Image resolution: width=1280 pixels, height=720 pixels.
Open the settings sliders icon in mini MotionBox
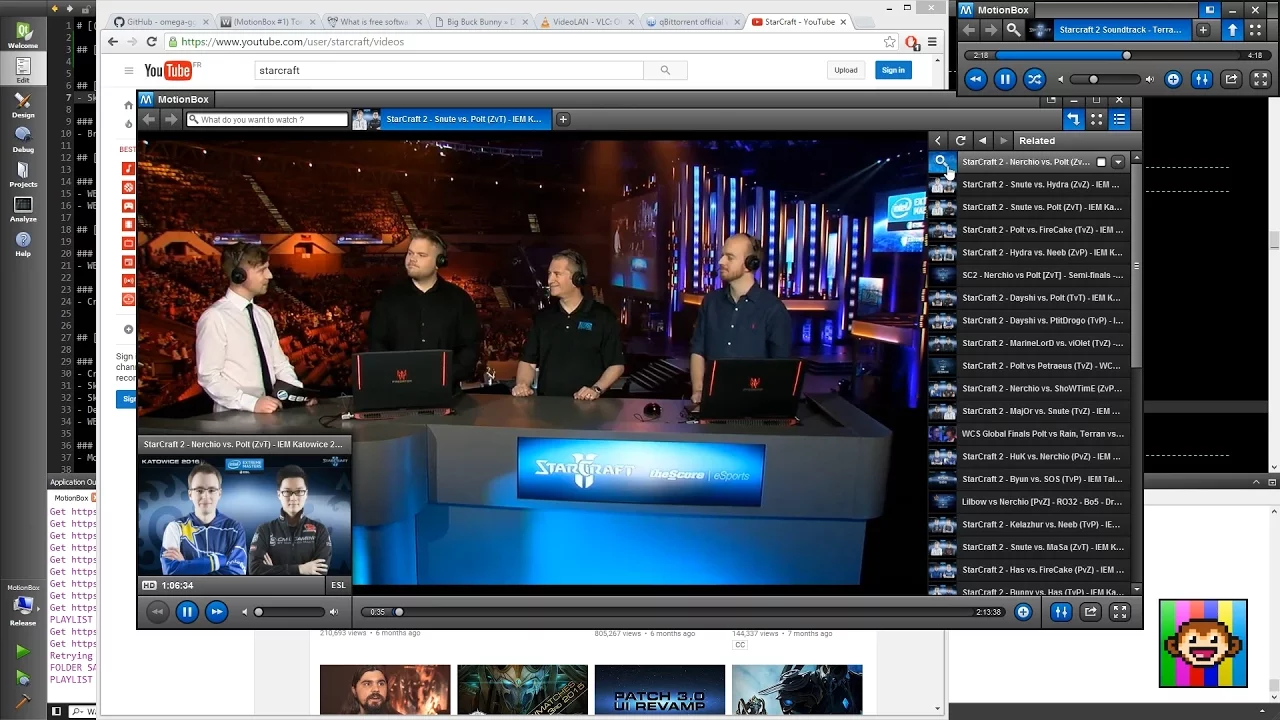pyautogui.click(x=1202, y=79)
